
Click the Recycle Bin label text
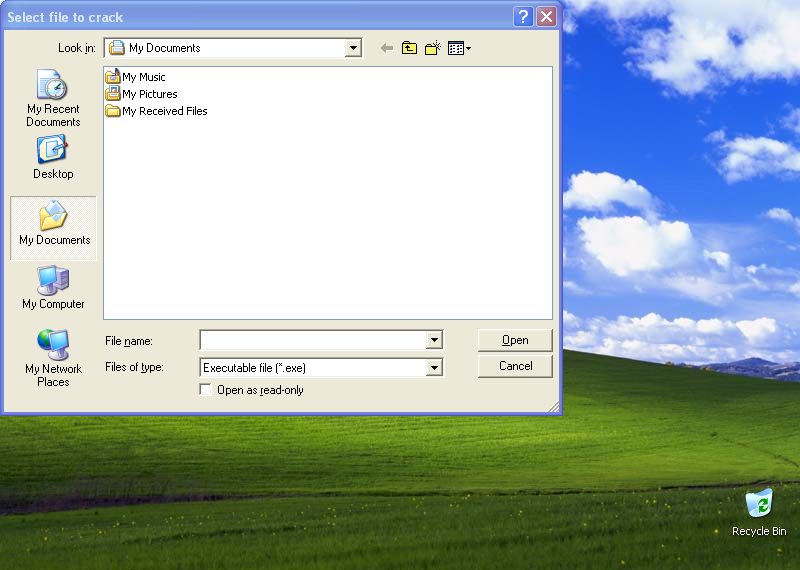(759, 531)
